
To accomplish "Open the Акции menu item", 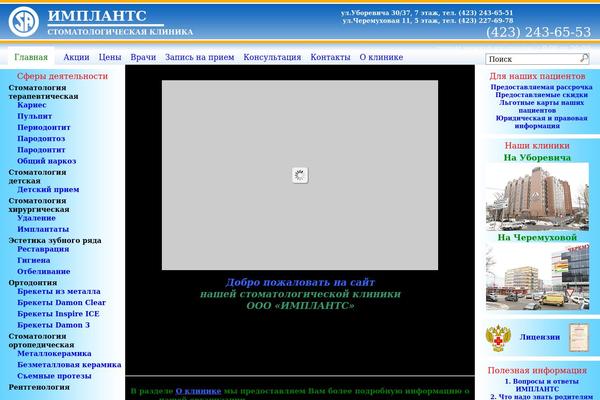I will [76, 57].
